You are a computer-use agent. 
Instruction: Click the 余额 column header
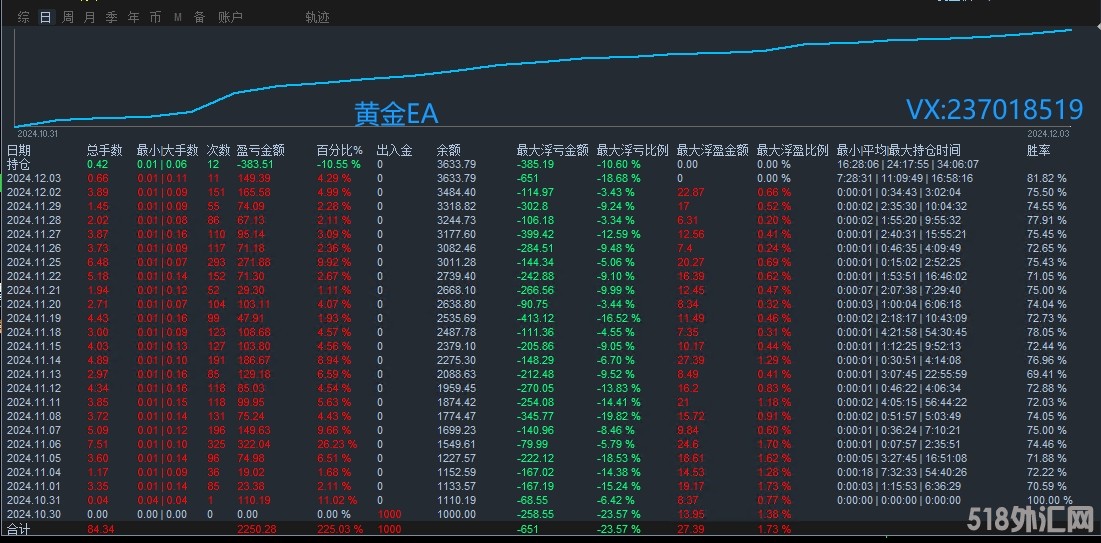449,151
